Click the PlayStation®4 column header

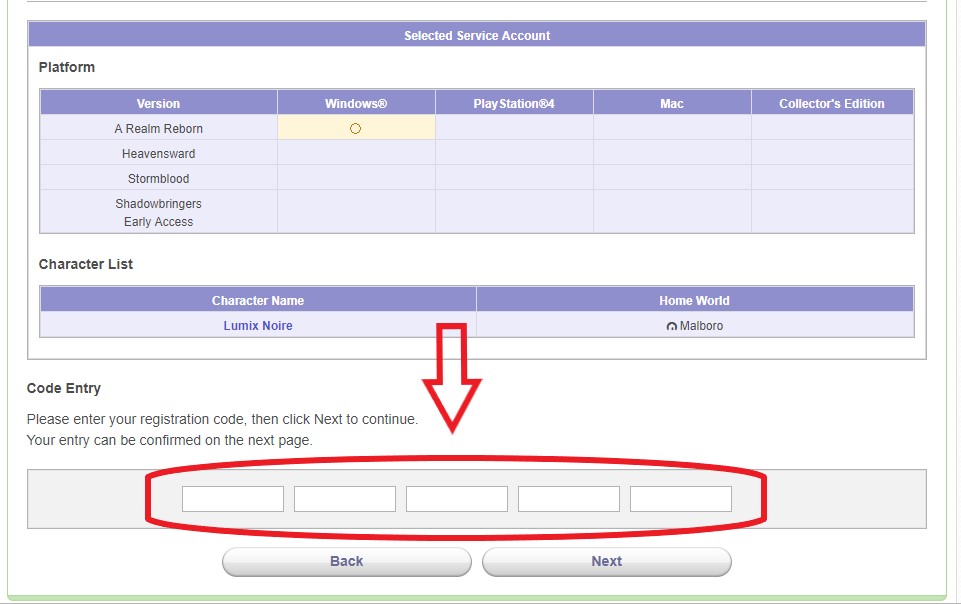[514, 103]
